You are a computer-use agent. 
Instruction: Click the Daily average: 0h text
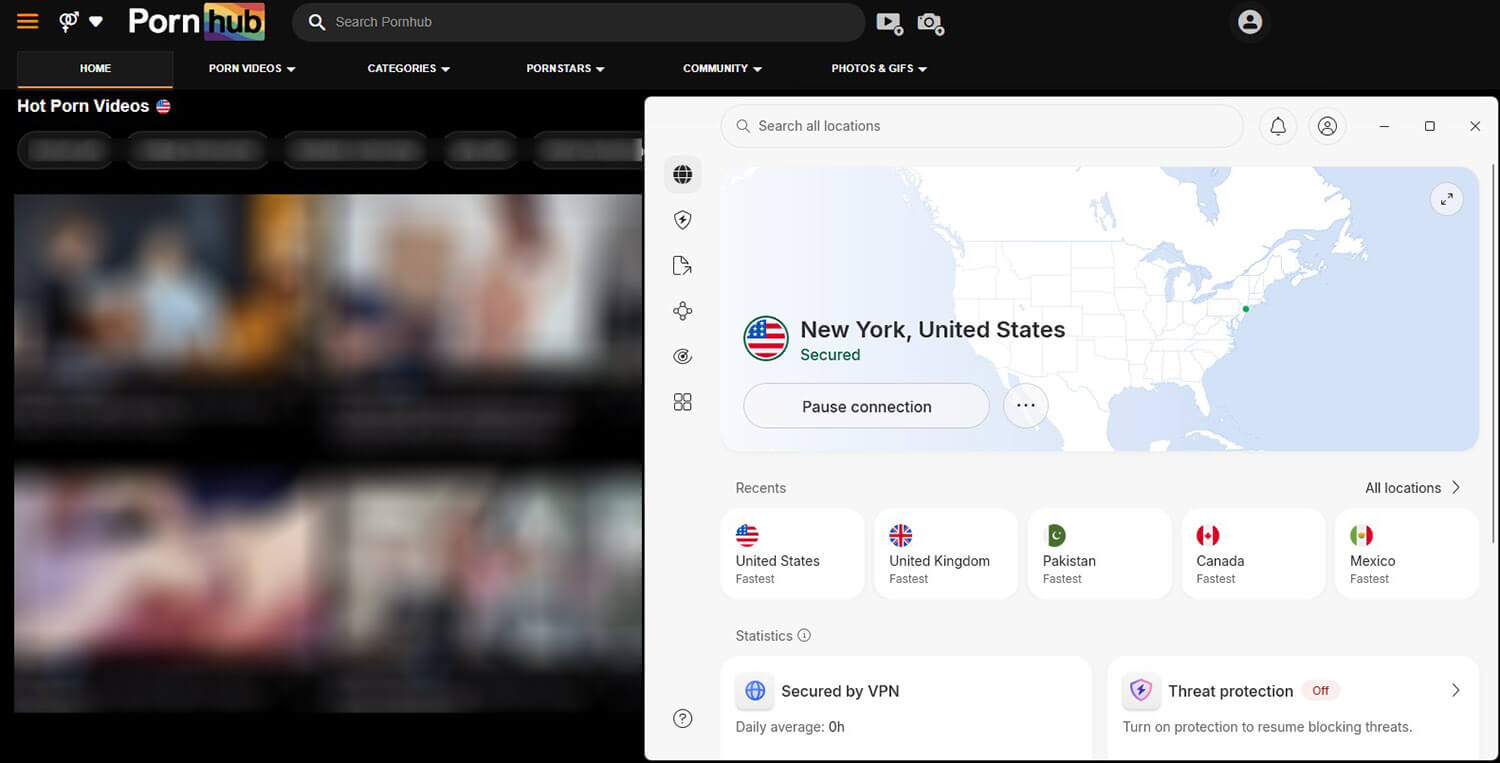[790, 727]
